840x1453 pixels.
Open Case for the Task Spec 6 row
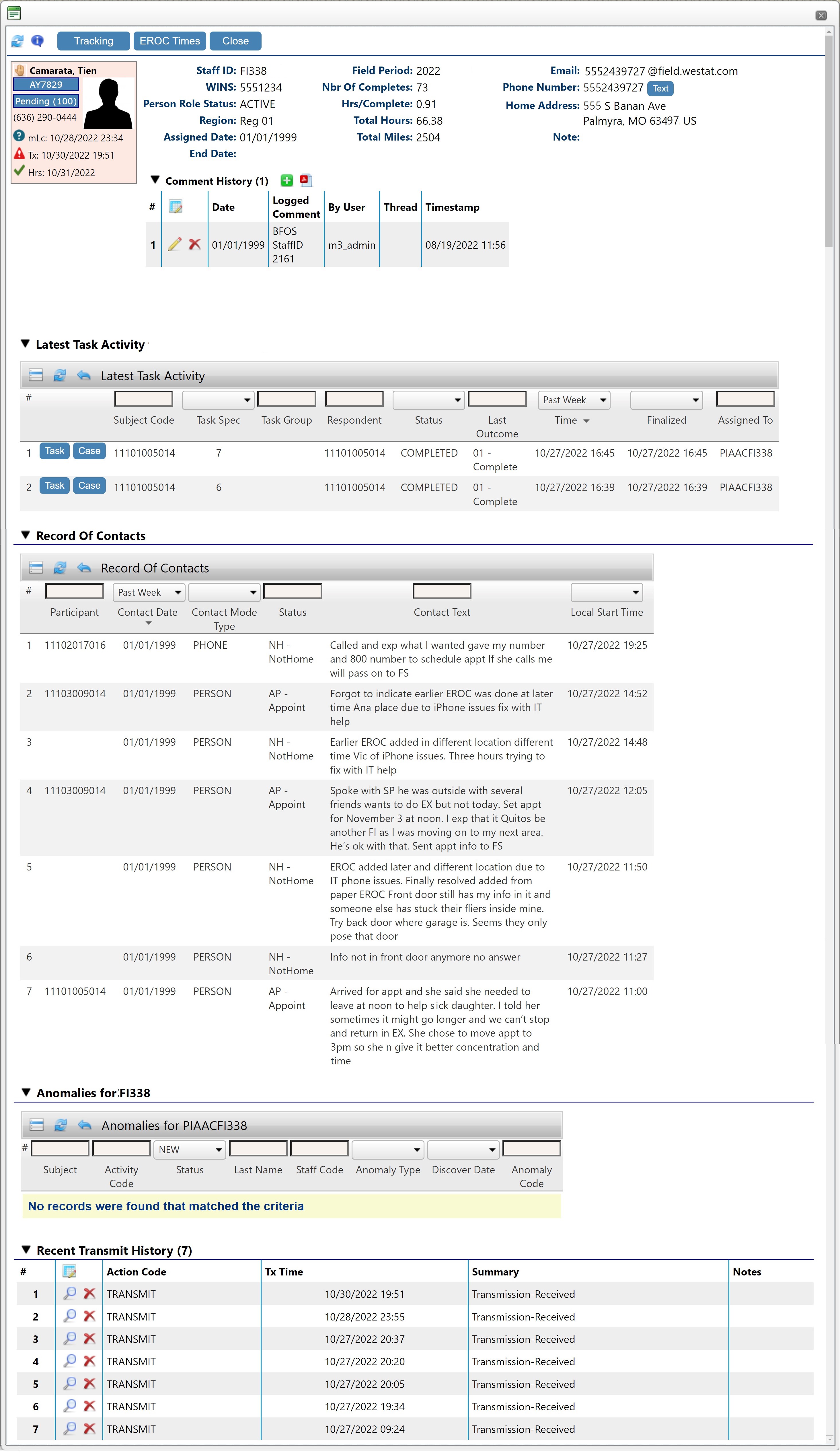pos(89,486)
